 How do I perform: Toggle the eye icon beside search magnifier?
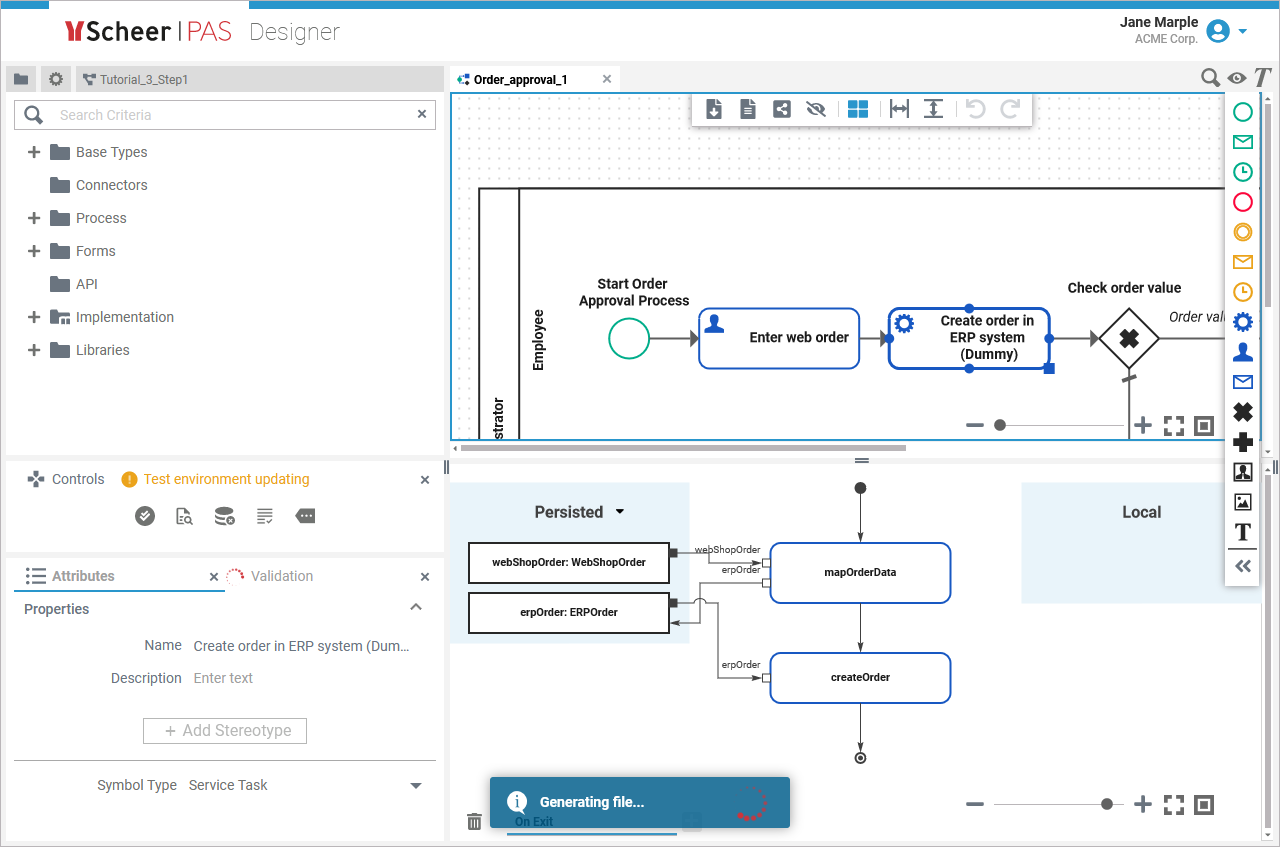point(1237,78)
